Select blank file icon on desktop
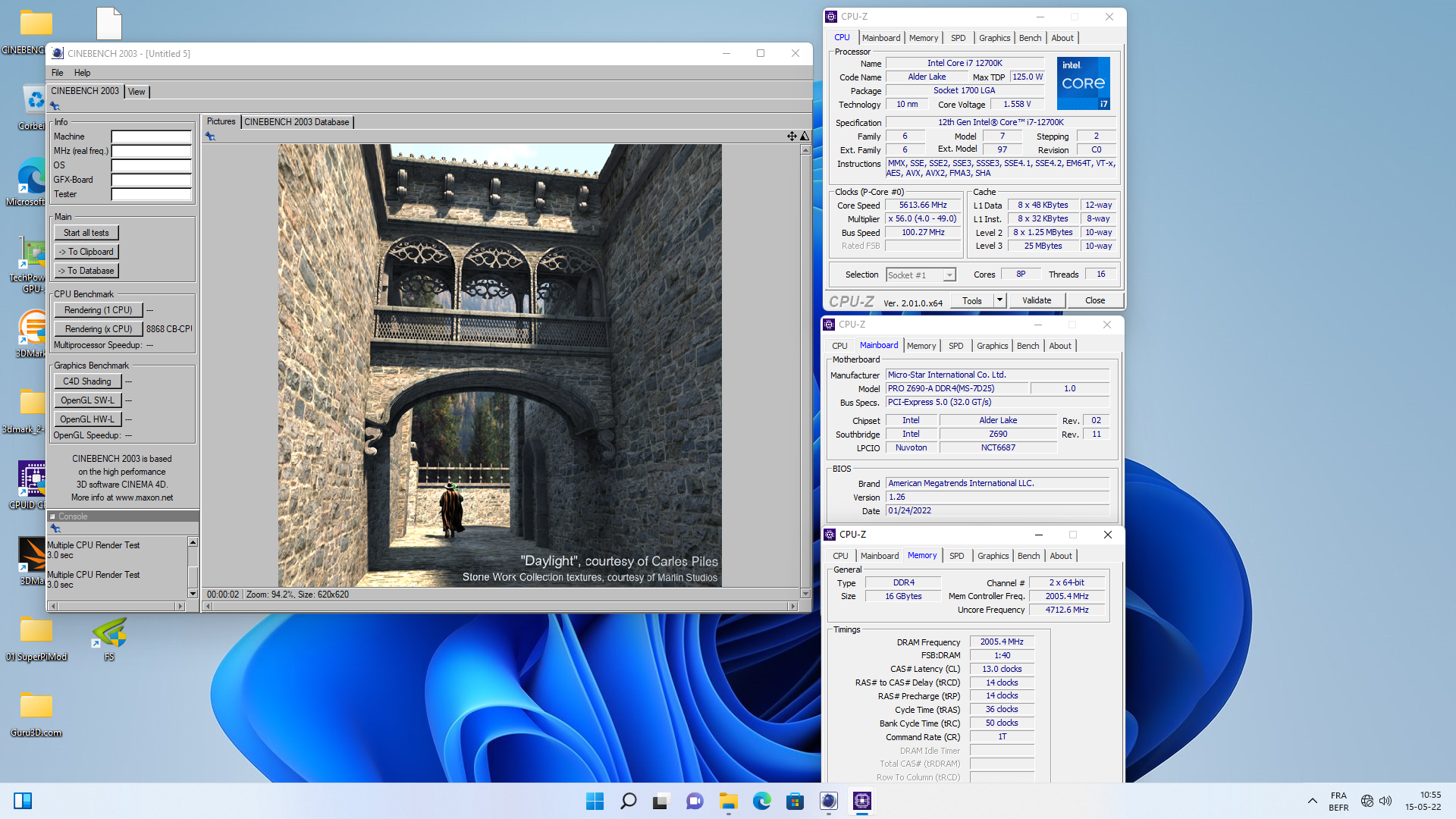Screen dimensions: 1456x819 (109, 24)
